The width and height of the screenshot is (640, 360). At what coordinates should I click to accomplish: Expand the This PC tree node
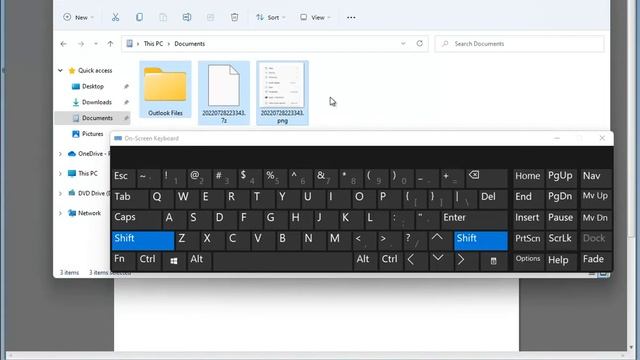tap(60, 174)
